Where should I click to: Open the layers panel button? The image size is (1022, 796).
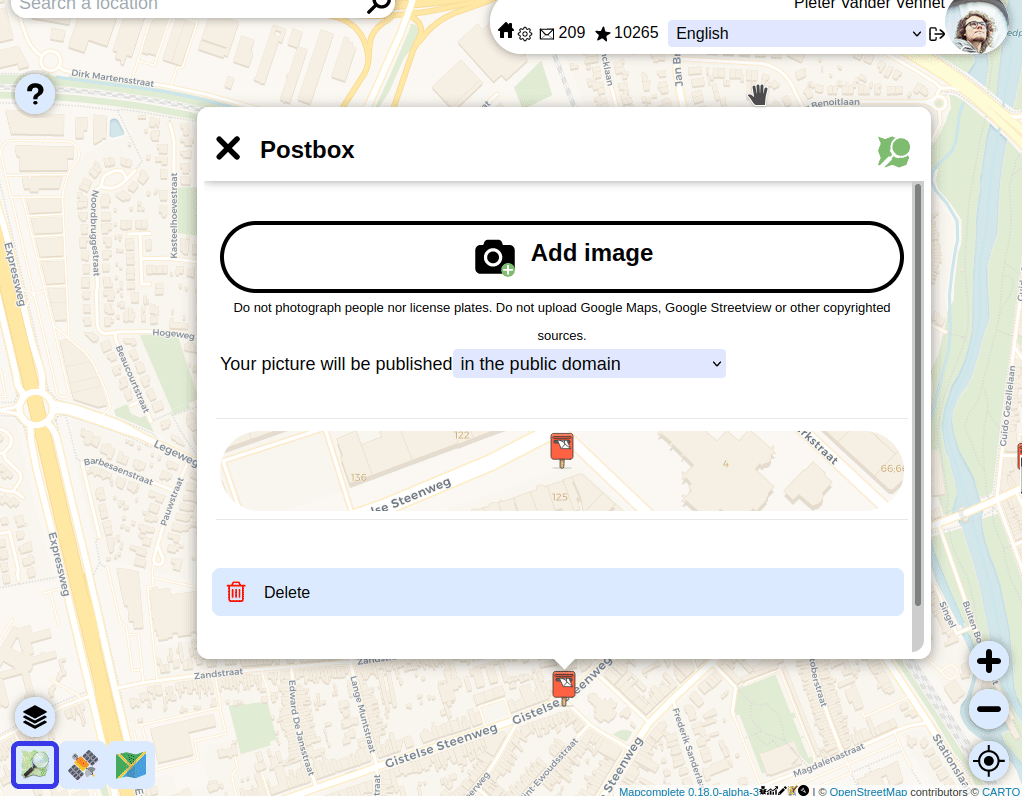[x=35, y=717]
